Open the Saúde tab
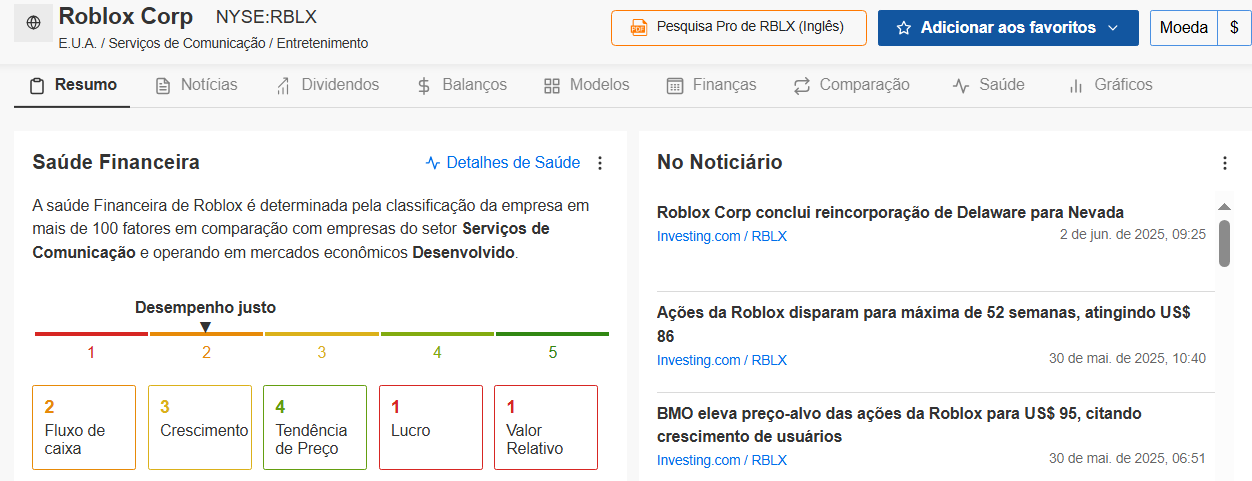This screenshot has height=481, width=1252. point(988,85)
